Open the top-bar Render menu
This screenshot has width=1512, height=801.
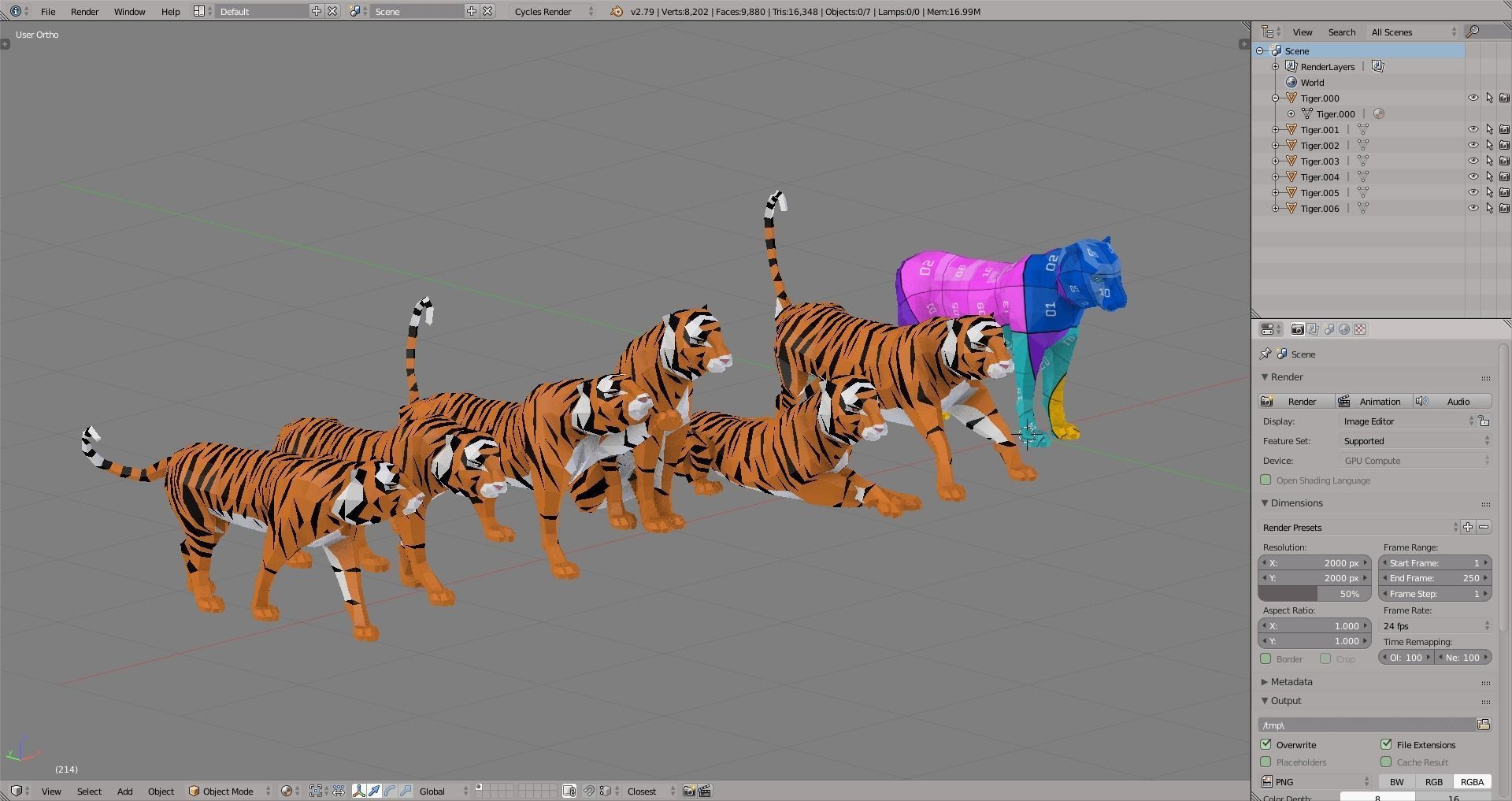pos(84,11)
